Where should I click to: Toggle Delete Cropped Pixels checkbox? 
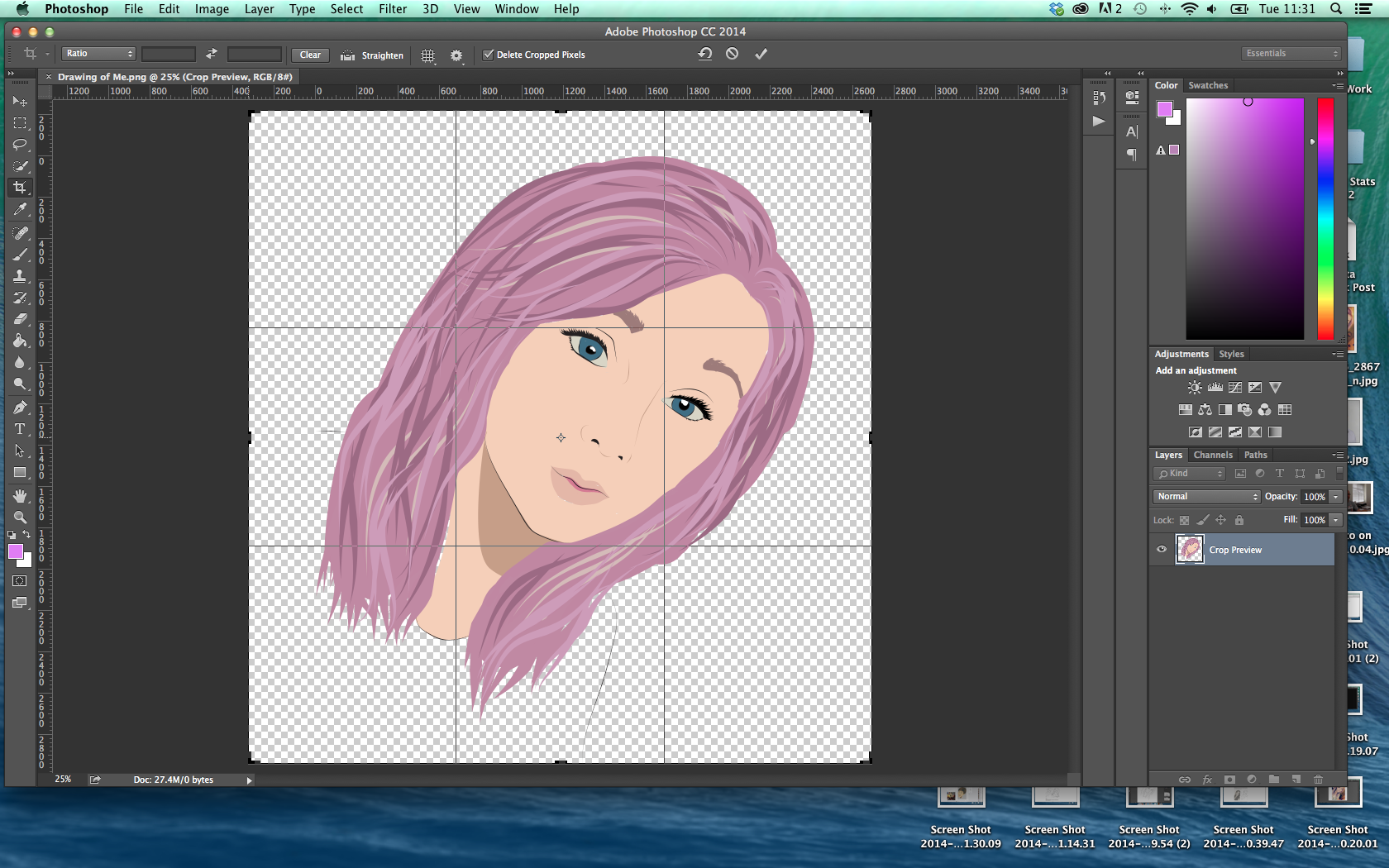point(489,55)
